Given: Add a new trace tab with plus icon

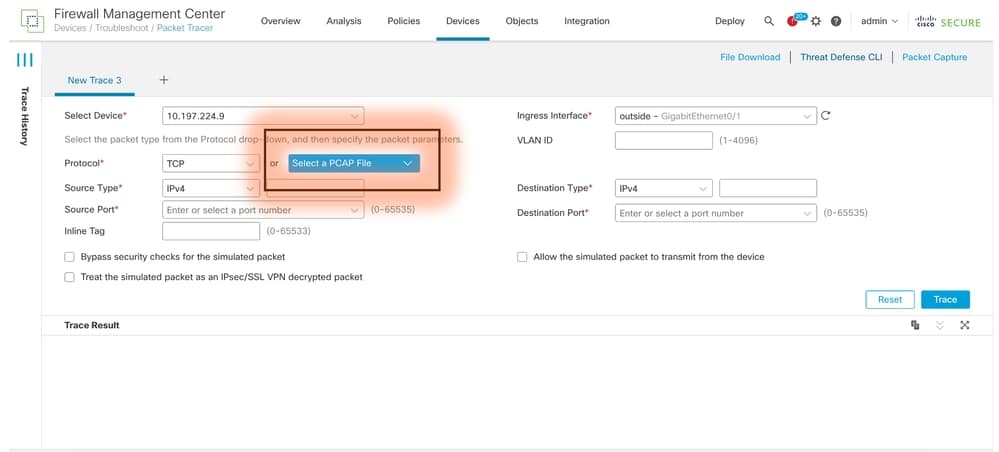Looking at the screenshot, I should (164, 80).
